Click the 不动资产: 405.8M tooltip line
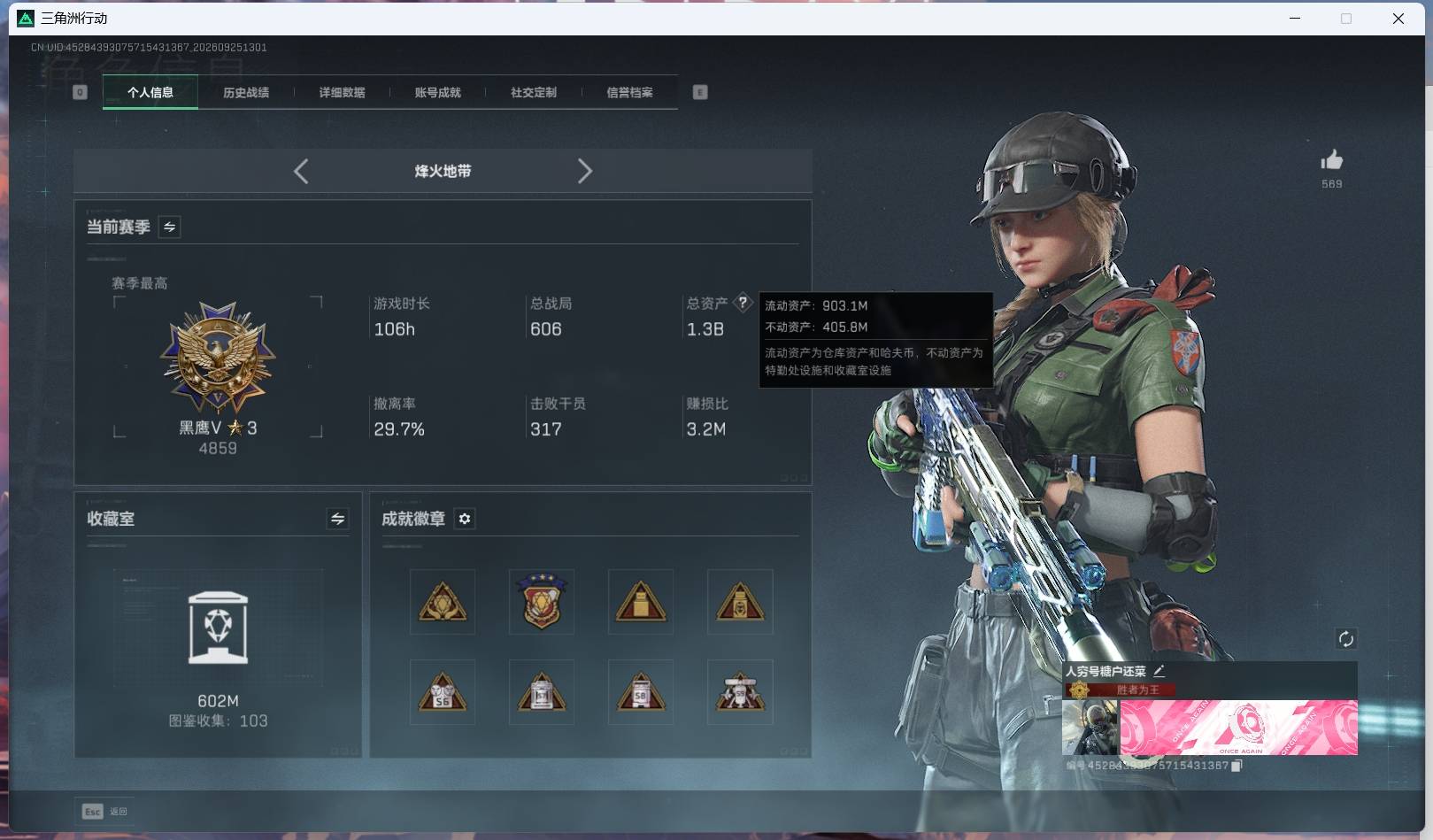1433x840 pixels. 816,327
